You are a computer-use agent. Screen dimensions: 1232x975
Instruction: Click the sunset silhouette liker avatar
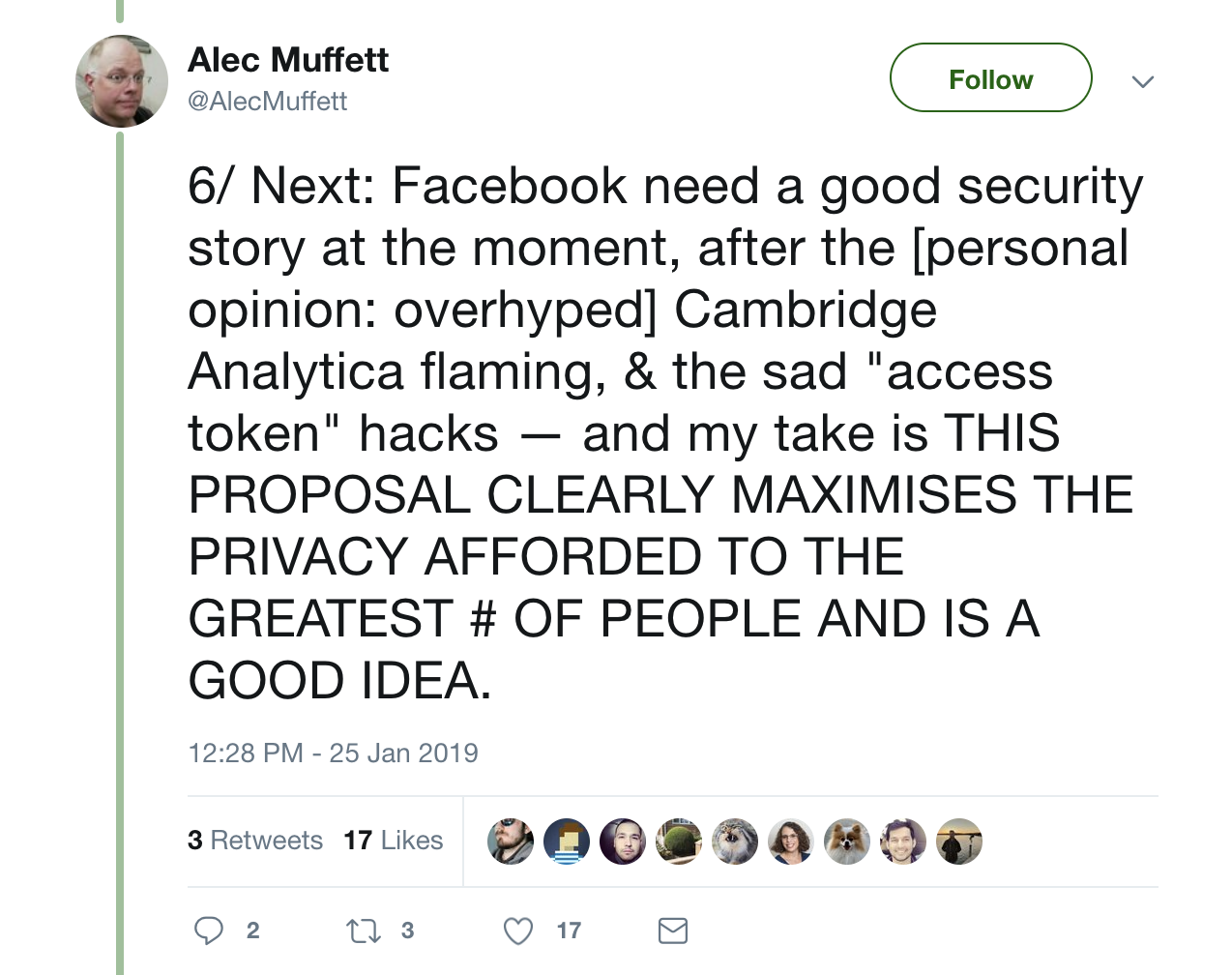pos(959,841)
